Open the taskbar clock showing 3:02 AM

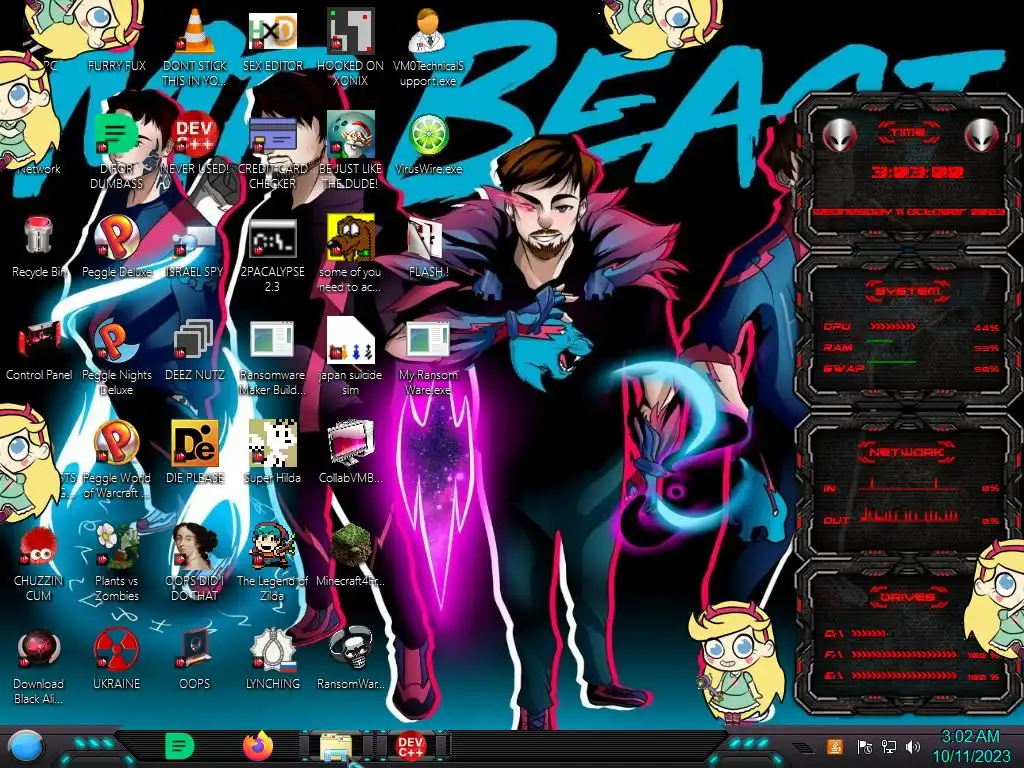pos(970,746)
